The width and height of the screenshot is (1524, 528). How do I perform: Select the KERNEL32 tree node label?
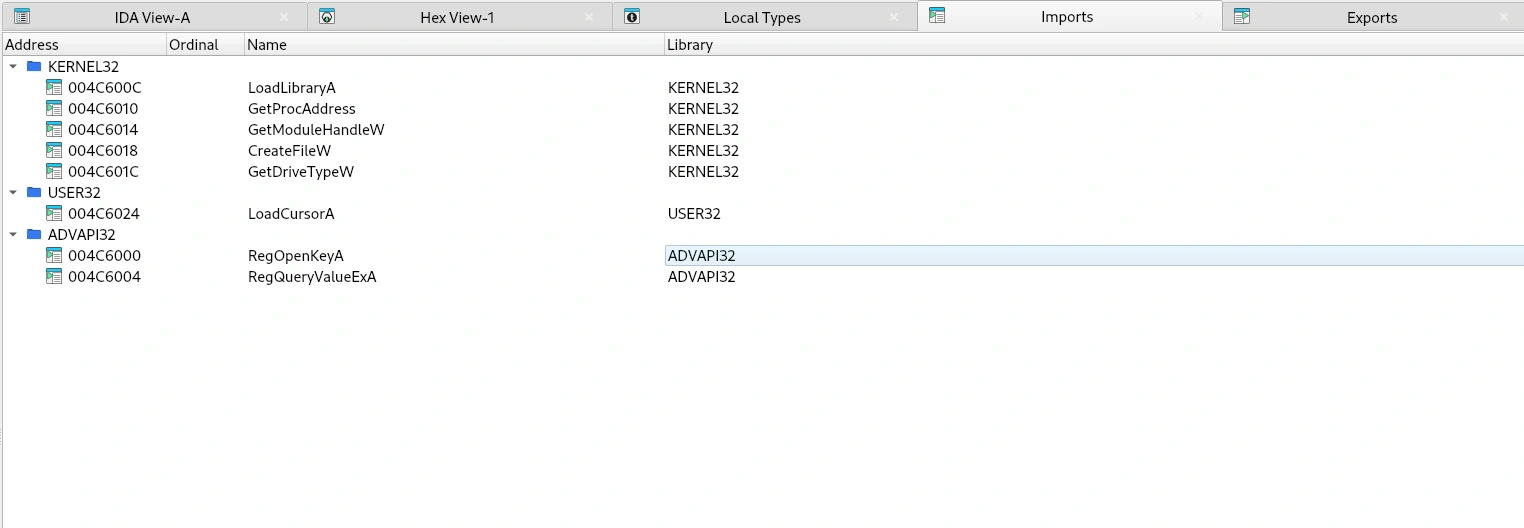(x=83, y=66)
